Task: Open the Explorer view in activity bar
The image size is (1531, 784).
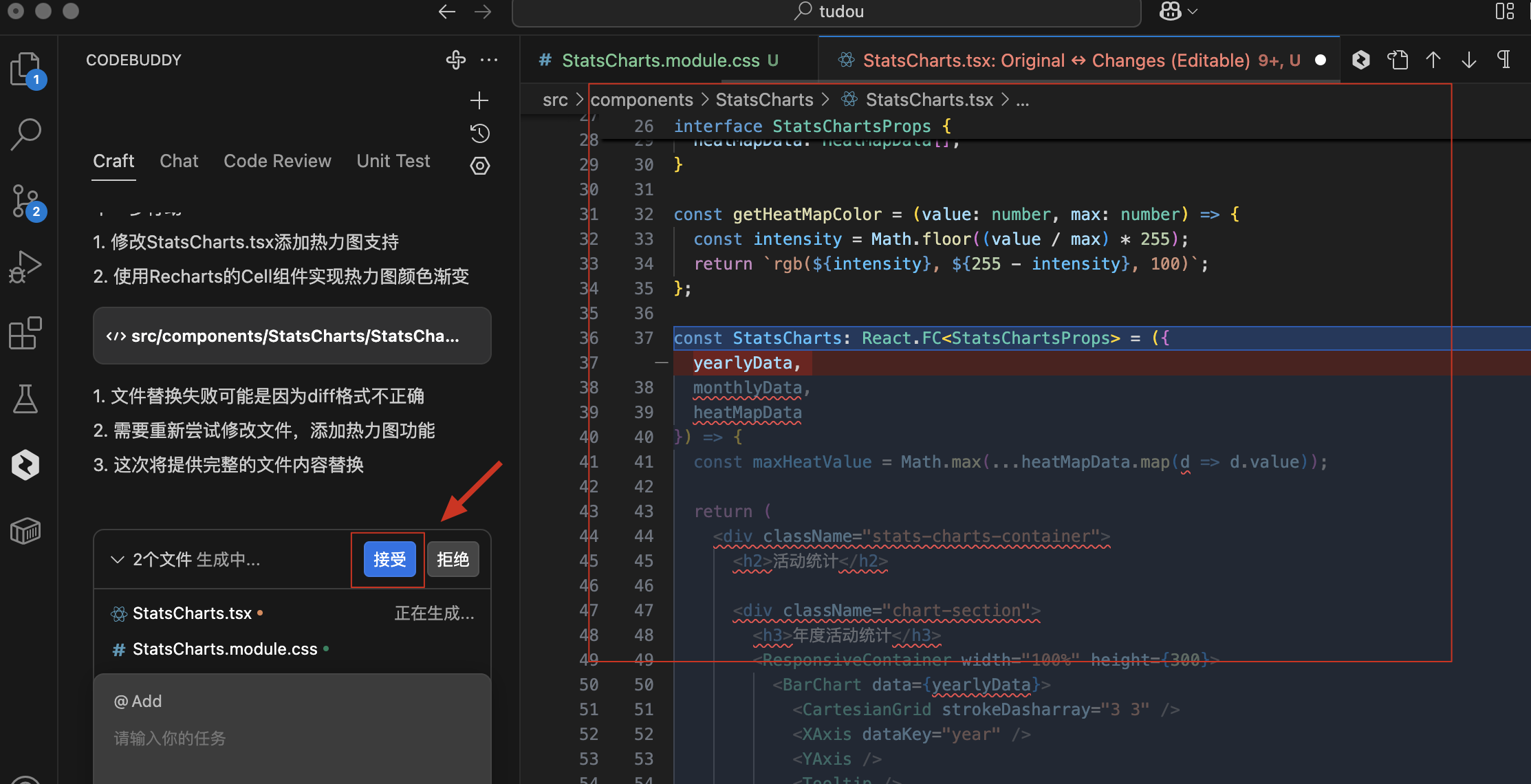Action: click(26, 69)
